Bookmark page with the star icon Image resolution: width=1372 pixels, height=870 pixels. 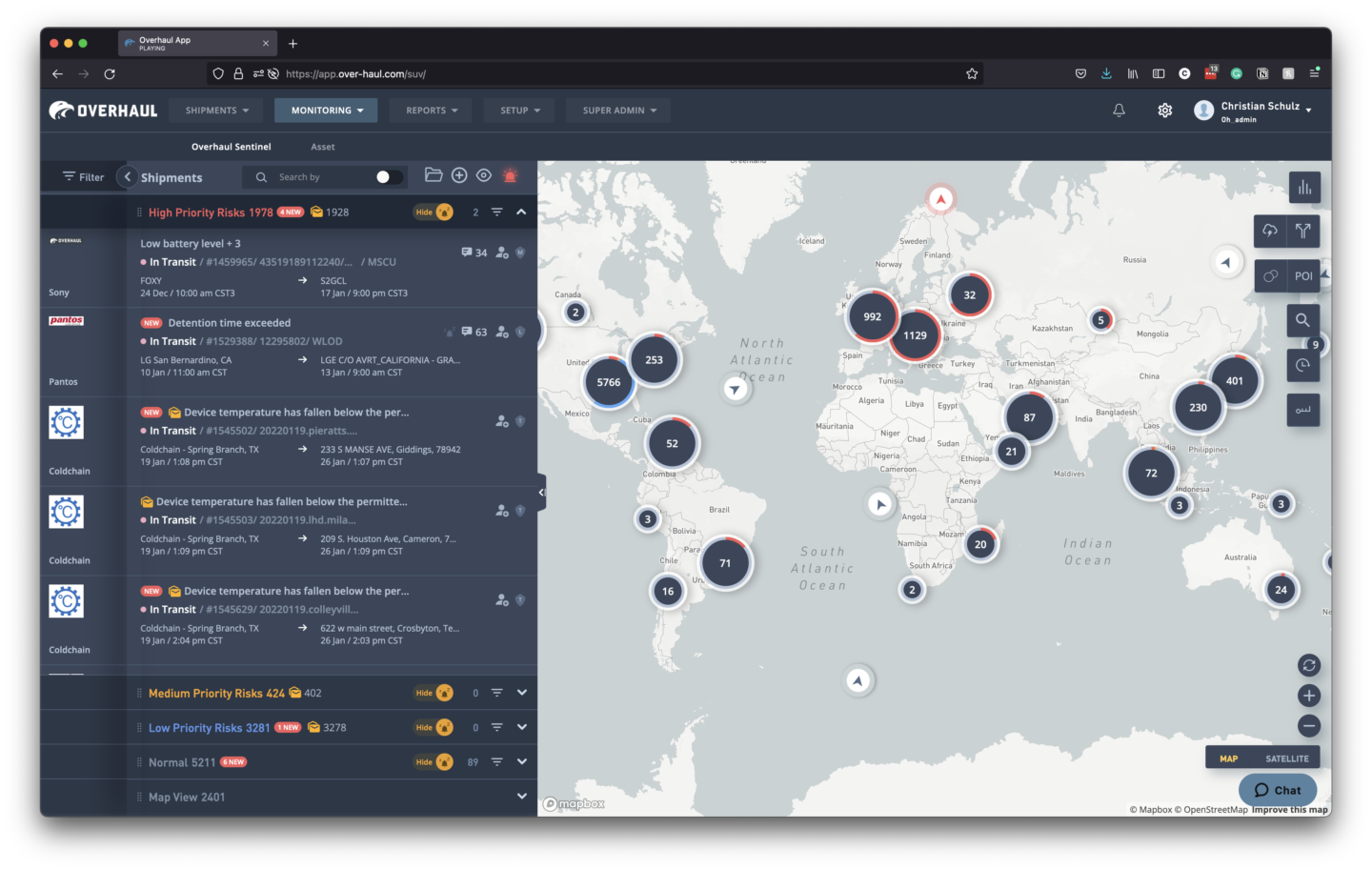click(x=972, y=73)
